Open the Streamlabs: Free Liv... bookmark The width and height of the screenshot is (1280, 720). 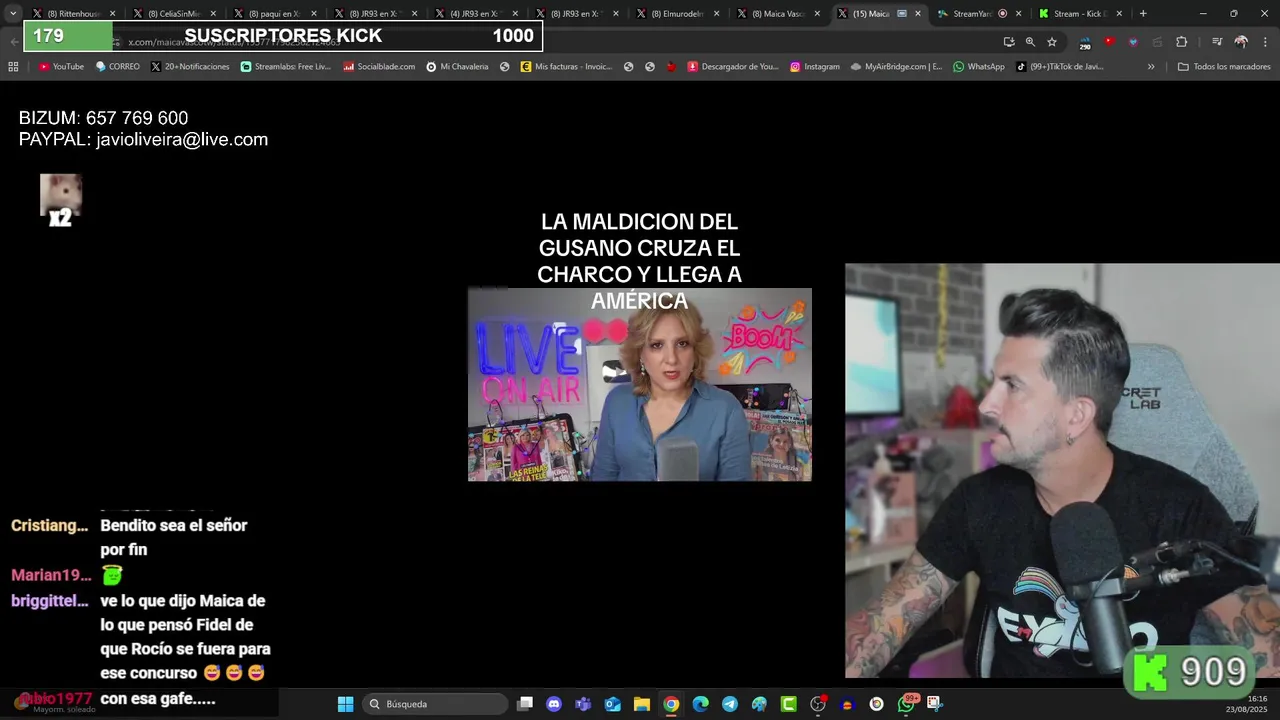[x=286, y=67]
